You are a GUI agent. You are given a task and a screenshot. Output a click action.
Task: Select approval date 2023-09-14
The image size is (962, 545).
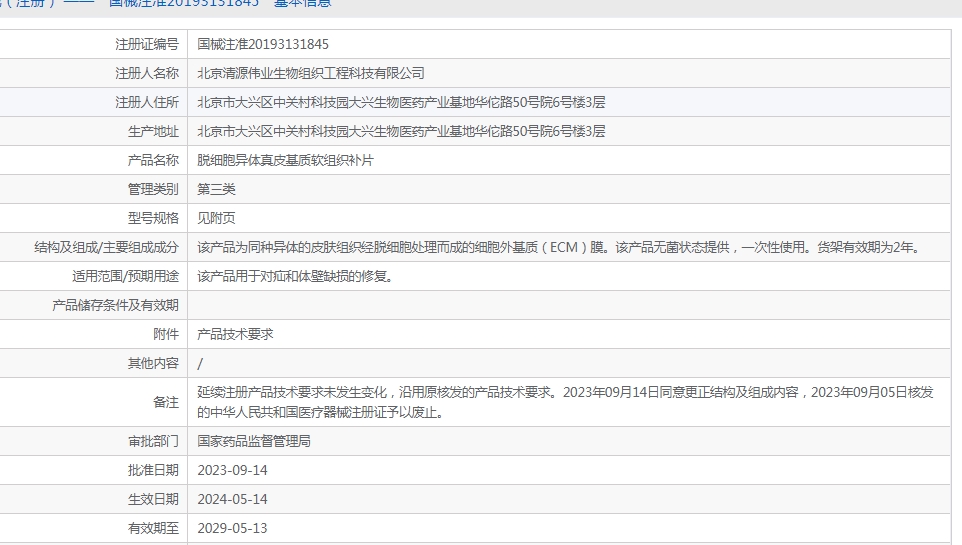[233, 470]
